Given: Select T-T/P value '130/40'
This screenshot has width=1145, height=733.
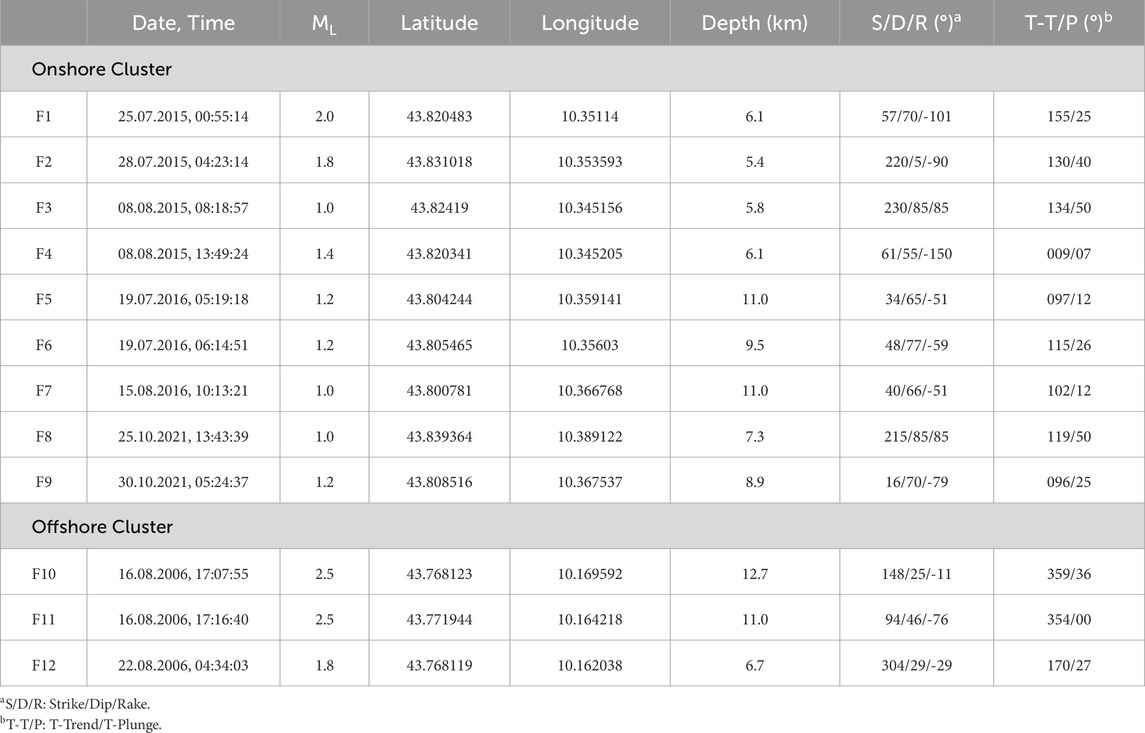Looking at the screenshot, I should [1069, 162].
